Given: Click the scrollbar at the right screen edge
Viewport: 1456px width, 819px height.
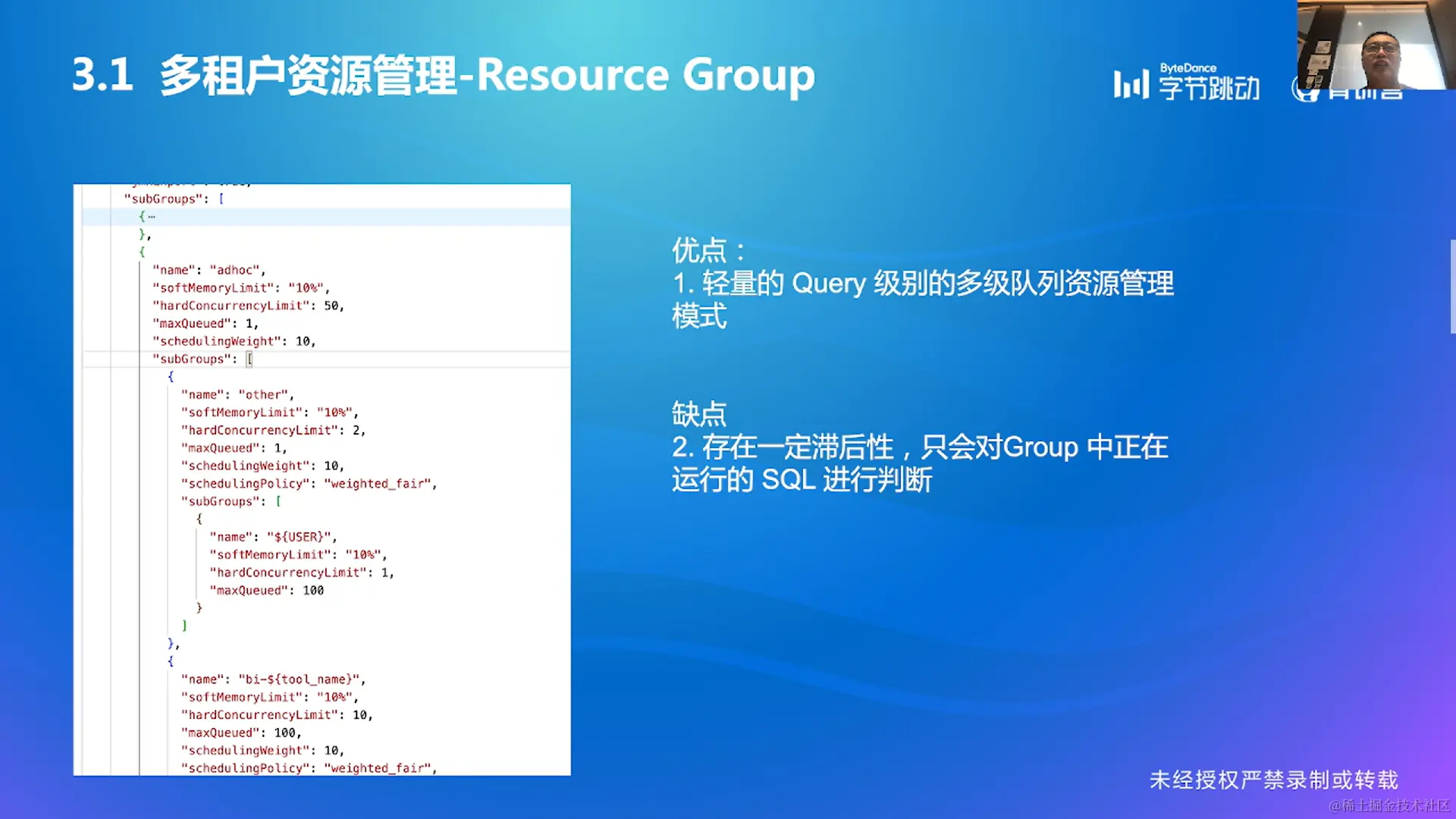Looking at the screenshot, I should tap(1451, 287).
